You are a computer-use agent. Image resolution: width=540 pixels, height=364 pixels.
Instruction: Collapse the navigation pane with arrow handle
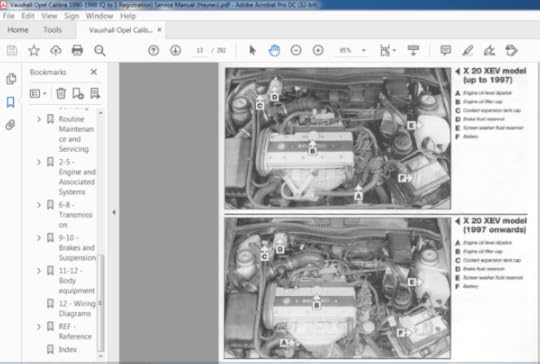click(114, 212)
